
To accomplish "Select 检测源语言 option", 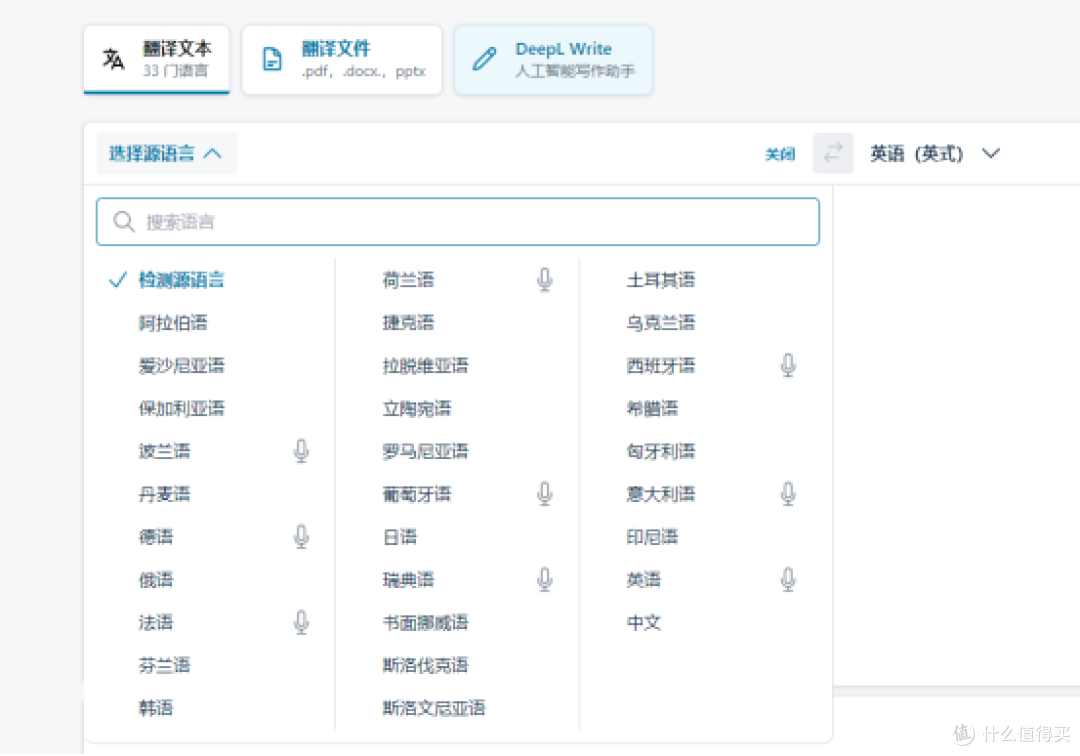I will pyautogui.click(x=181, y=280).
